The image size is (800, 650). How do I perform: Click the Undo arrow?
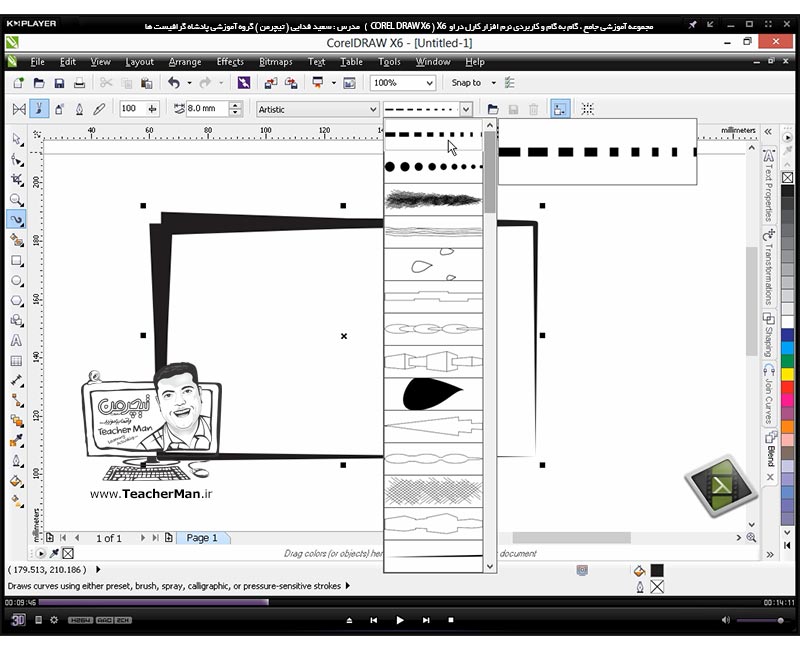coord(174,83)
